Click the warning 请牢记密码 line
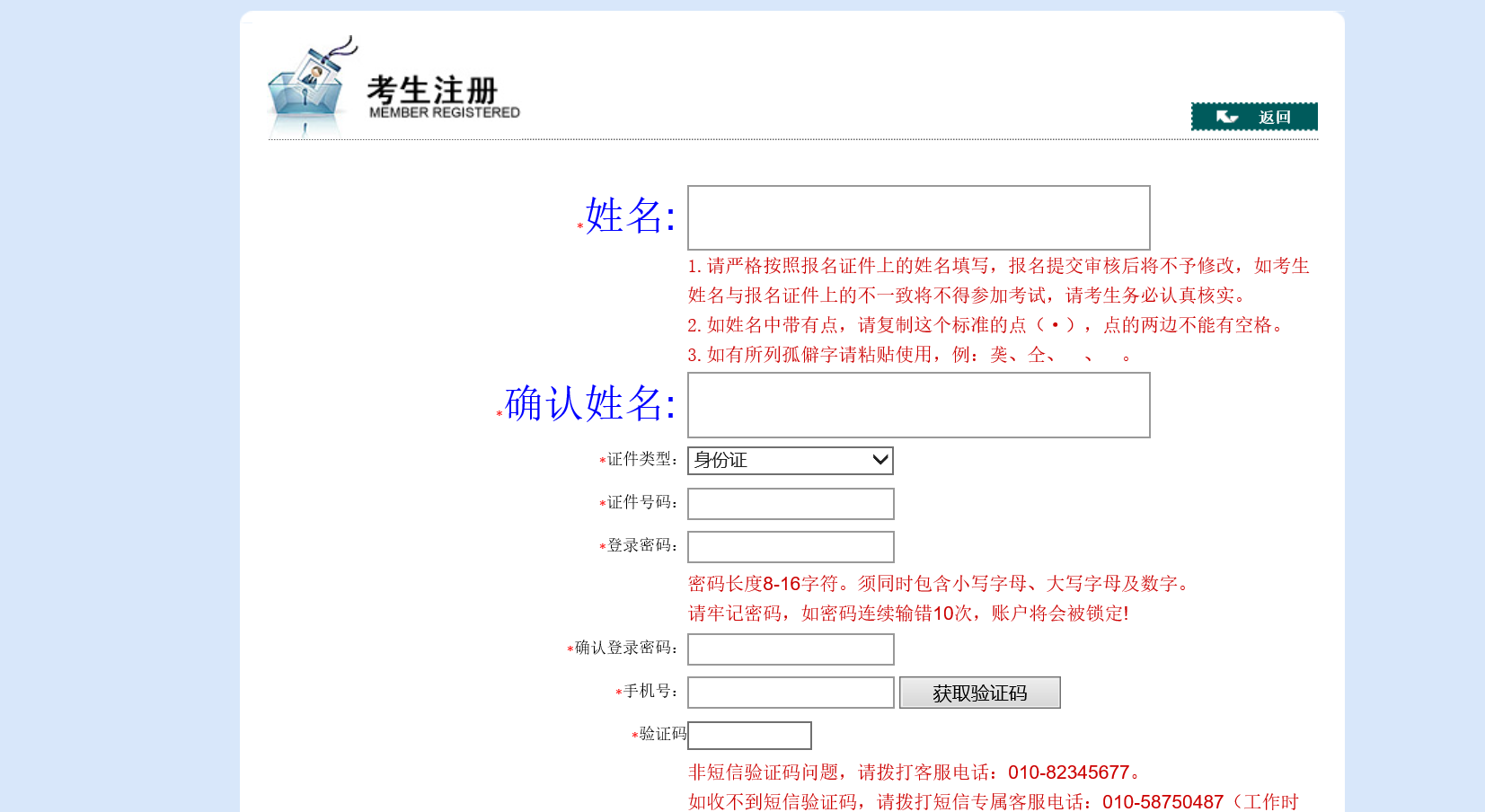 tap(908, 613)
